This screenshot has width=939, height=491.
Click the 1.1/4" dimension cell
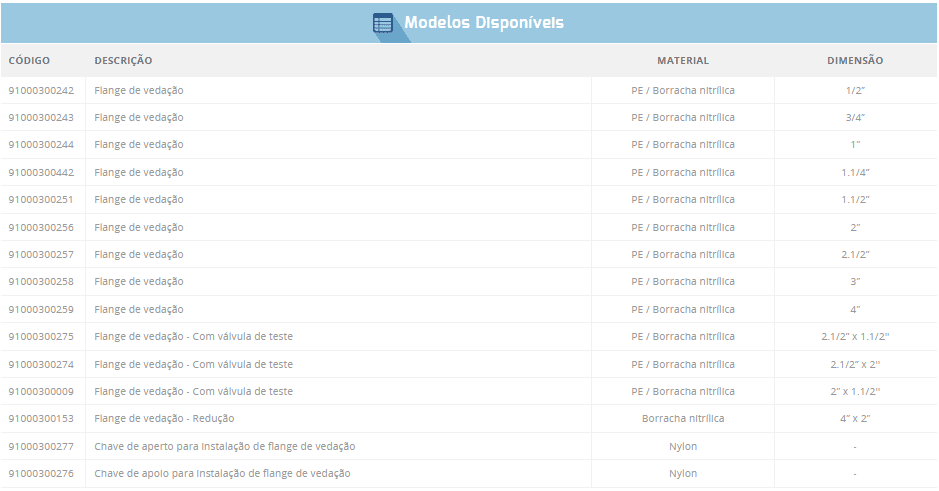coord(854,173)
